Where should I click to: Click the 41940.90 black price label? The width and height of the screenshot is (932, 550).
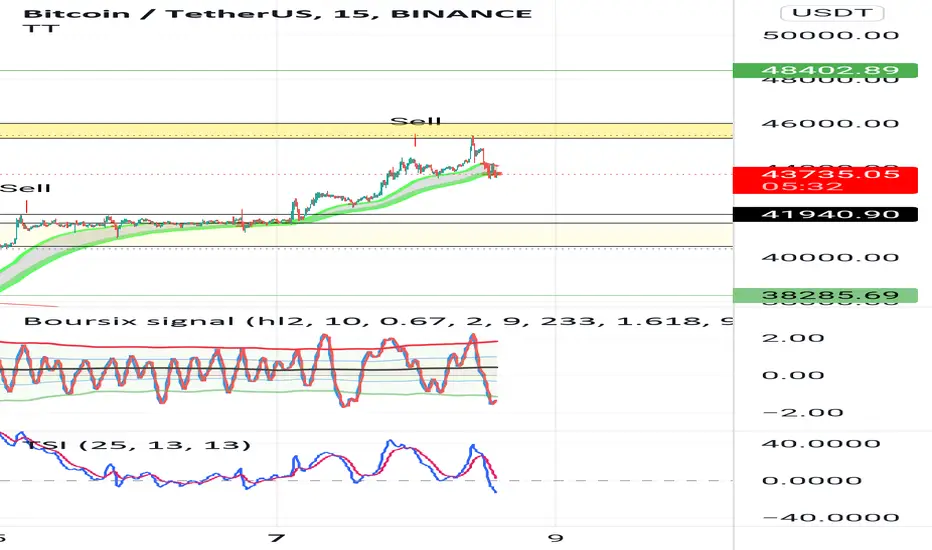point(825,214)
